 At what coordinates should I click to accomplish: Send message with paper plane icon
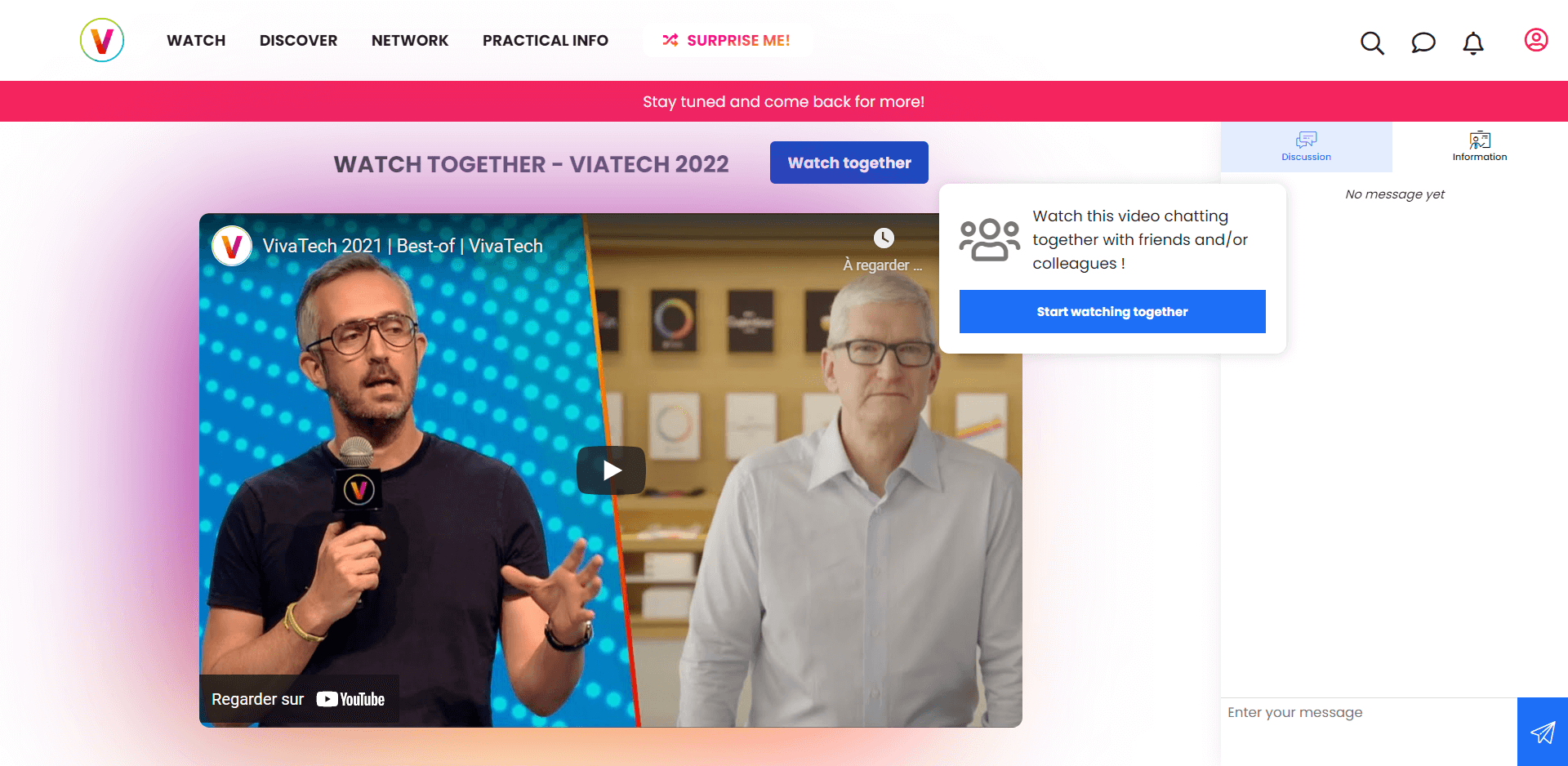(1543, 732)
